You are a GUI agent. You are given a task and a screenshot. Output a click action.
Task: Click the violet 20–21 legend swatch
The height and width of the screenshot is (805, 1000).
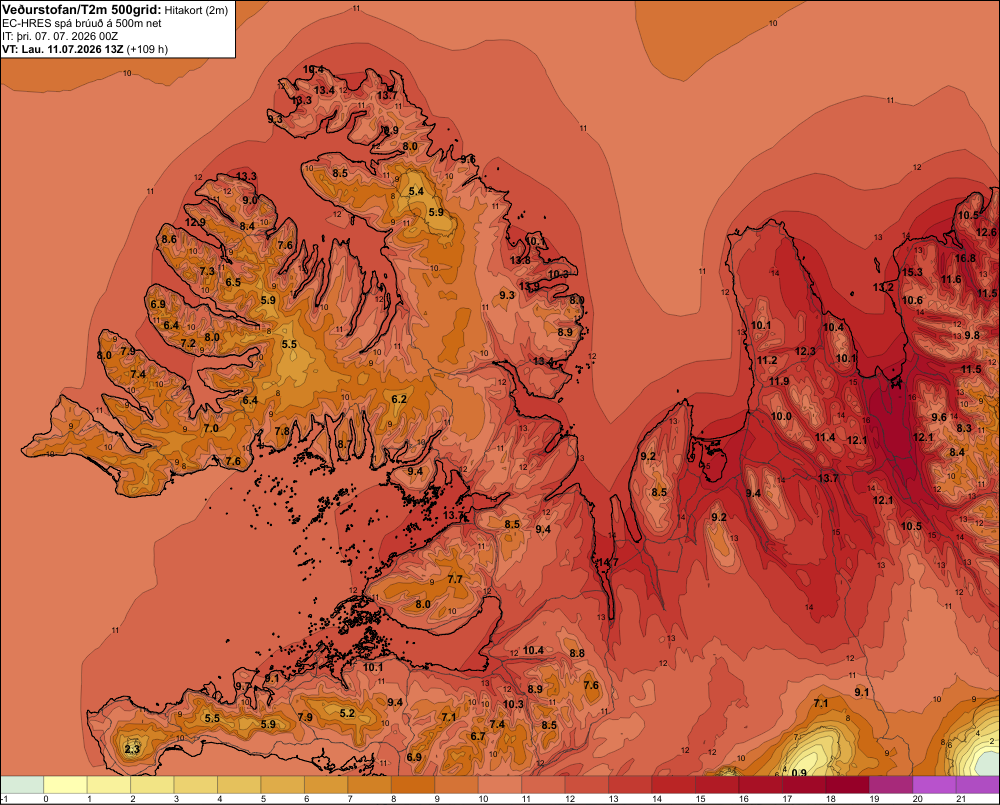tap(934, 784)
